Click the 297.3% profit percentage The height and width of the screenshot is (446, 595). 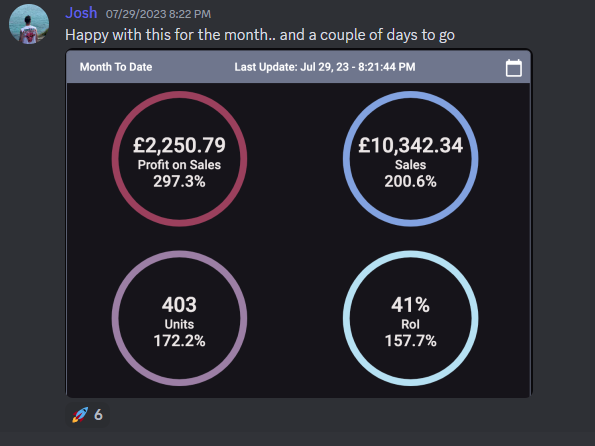[x=179, y=181]
